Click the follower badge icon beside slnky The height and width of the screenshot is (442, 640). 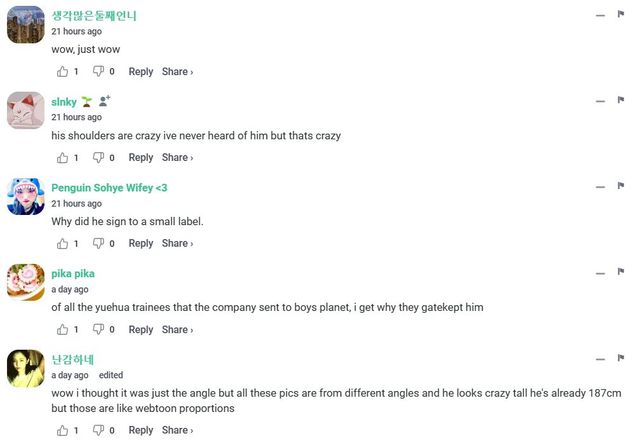pos(104,101)
